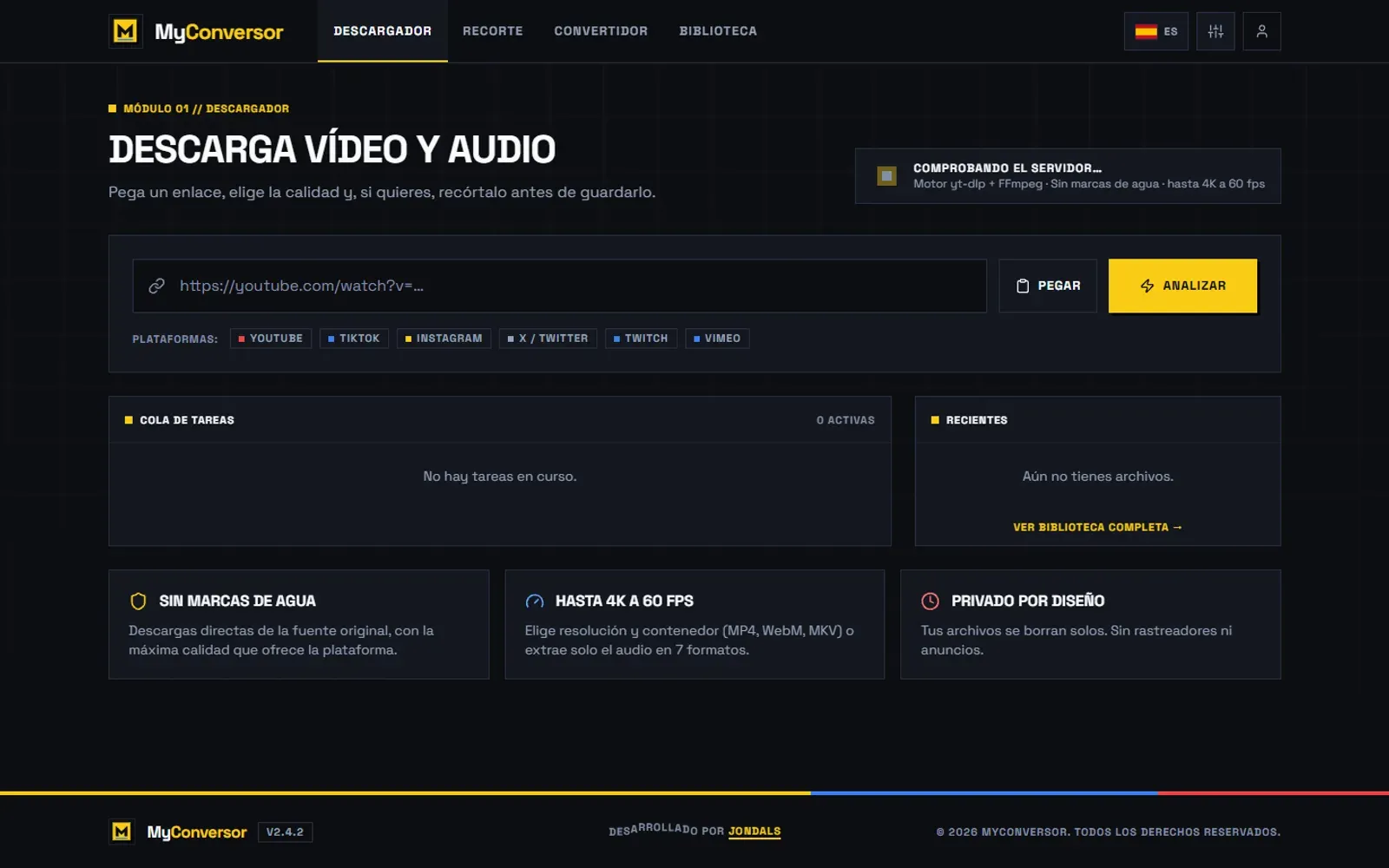Click the copyright notice in footer
Screen dimensions: 1389x868
coord(1108,832)
